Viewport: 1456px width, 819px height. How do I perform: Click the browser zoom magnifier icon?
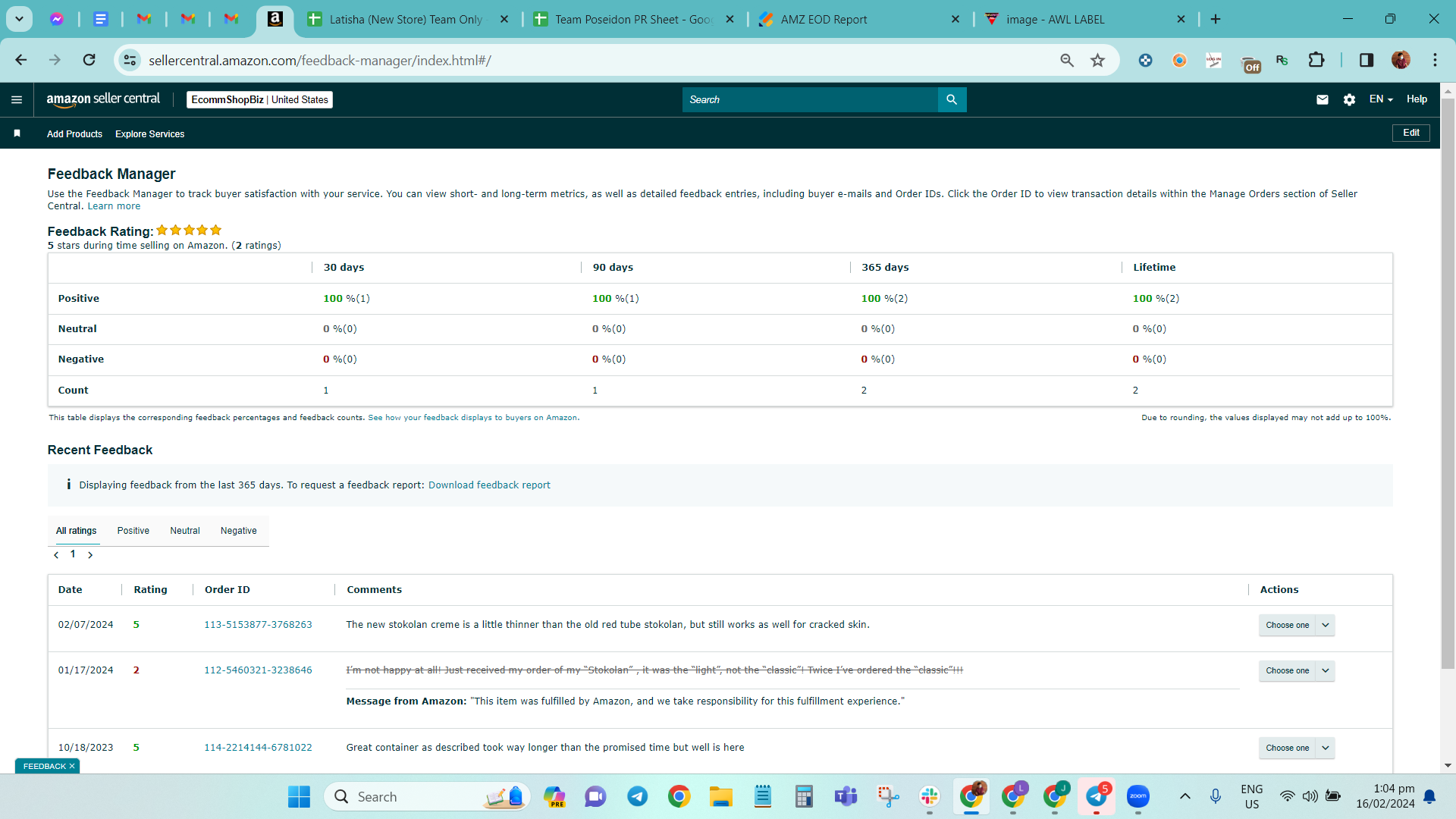(x=1067, y=60)
